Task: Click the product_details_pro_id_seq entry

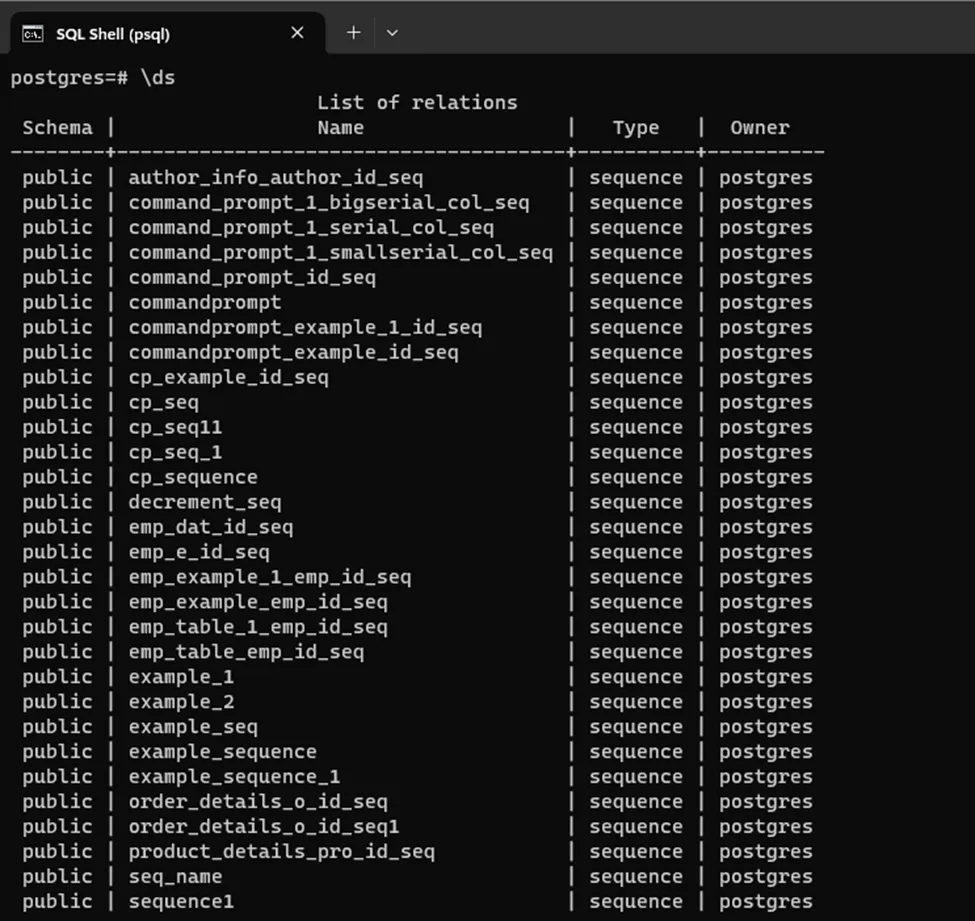Action: click(282, 852)
